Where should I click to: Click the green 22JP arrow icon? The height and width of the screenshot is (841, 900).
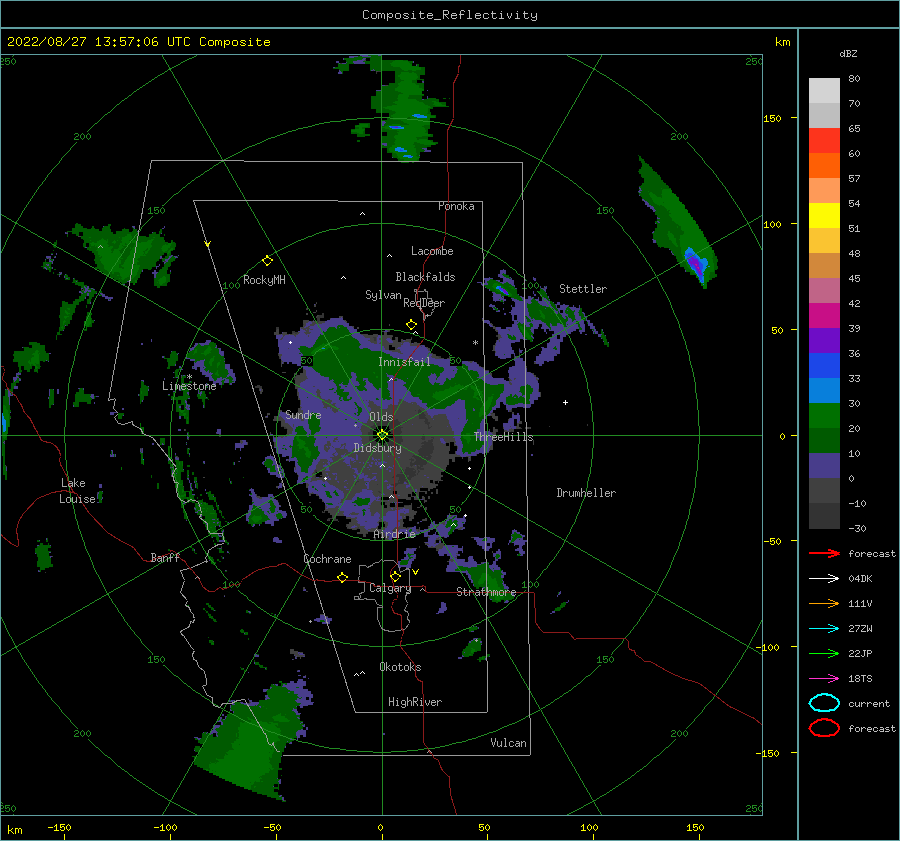(824, 653)
